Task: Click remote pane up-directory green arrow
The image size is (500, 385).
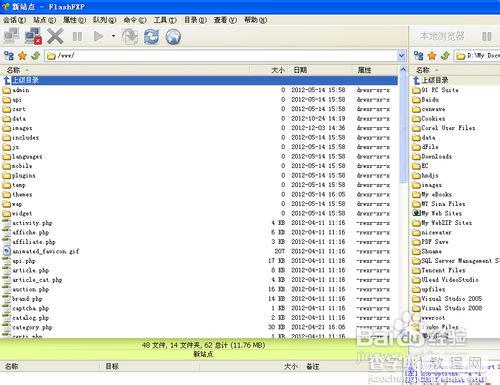Action: 35,56
